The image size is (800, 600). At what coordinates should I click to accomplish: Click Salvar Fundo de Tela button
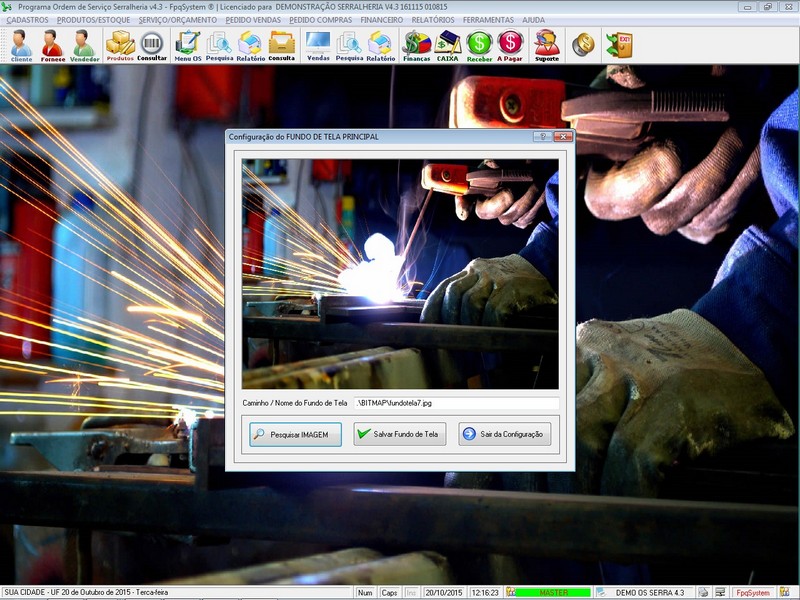(x=399, y=434)
